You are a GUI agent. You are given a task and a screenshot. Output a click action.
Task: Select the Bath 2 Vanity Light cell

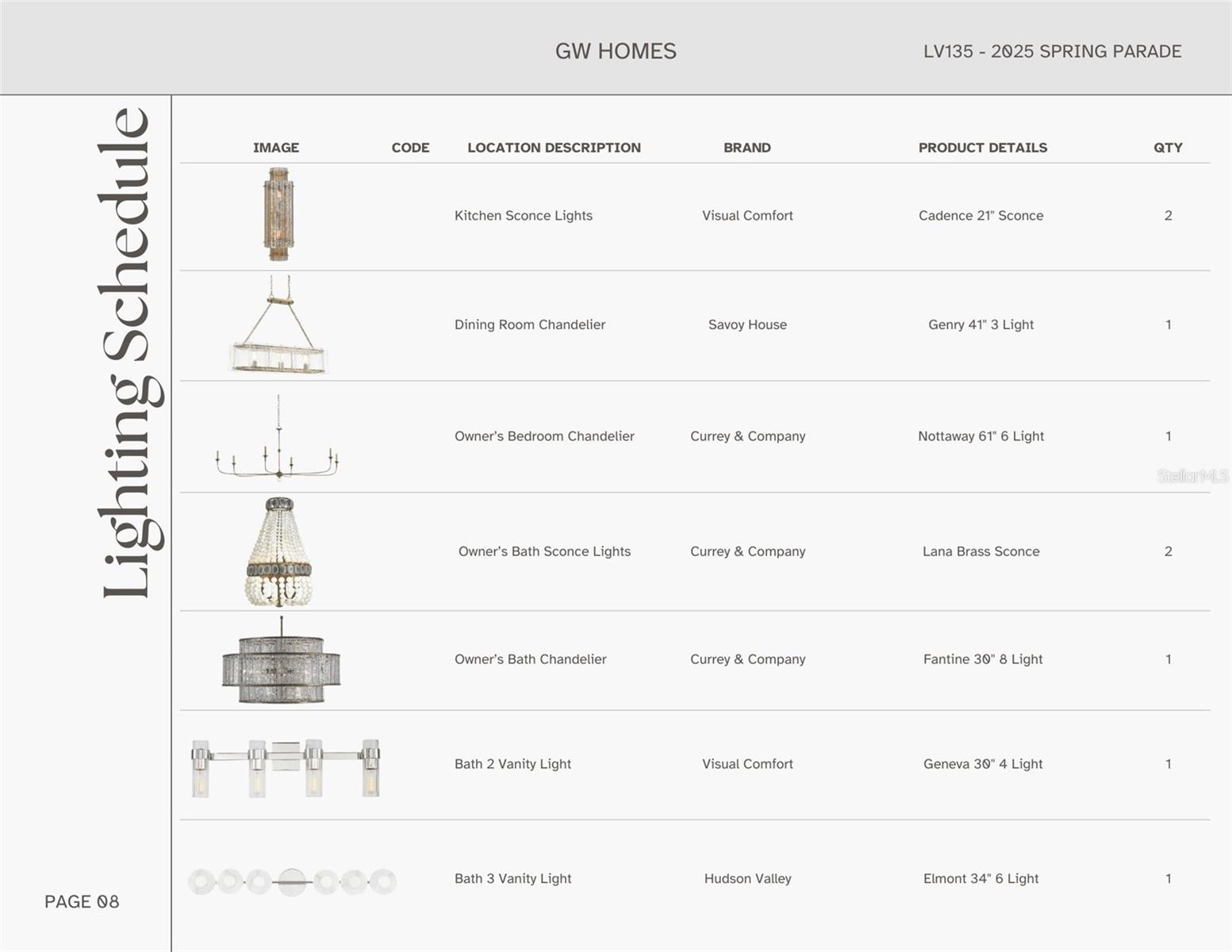pyautogui.click(x=512, y=764)
